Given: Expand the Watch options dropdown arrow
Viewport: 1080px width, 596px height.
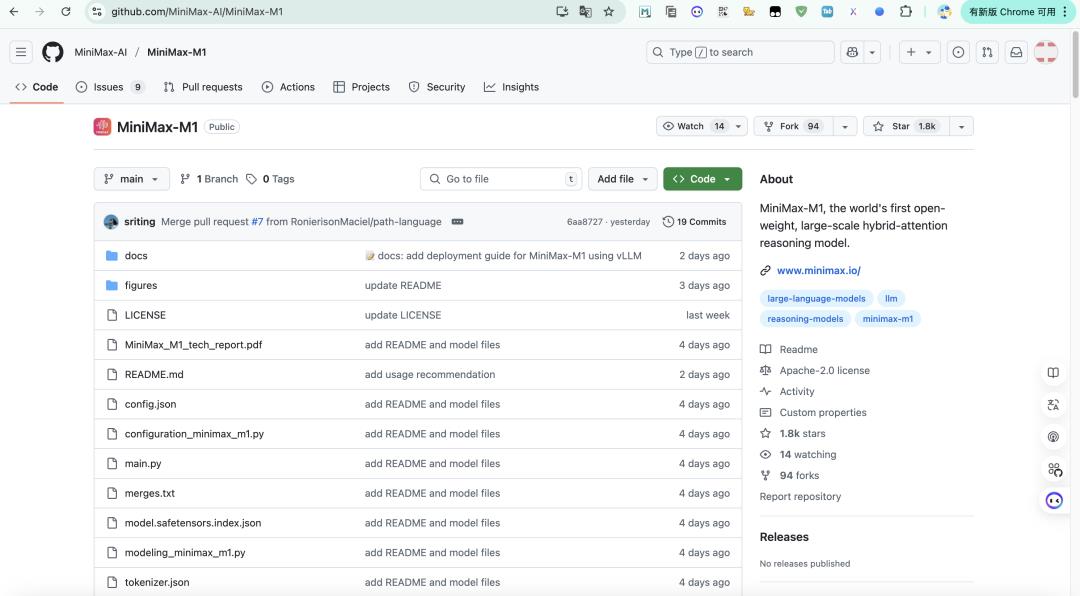Looking at the screenshot, I should point(738,127).
